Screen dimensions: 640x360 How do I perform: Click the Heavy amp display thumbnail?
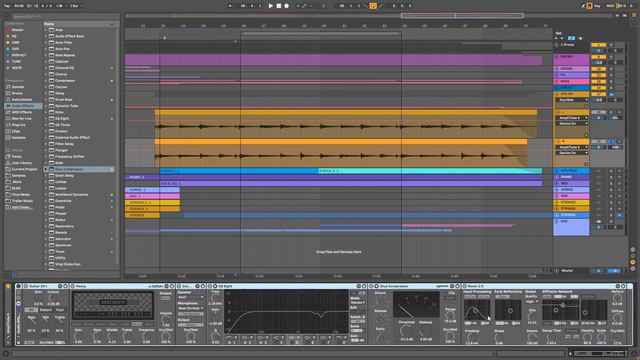(113, 305)
